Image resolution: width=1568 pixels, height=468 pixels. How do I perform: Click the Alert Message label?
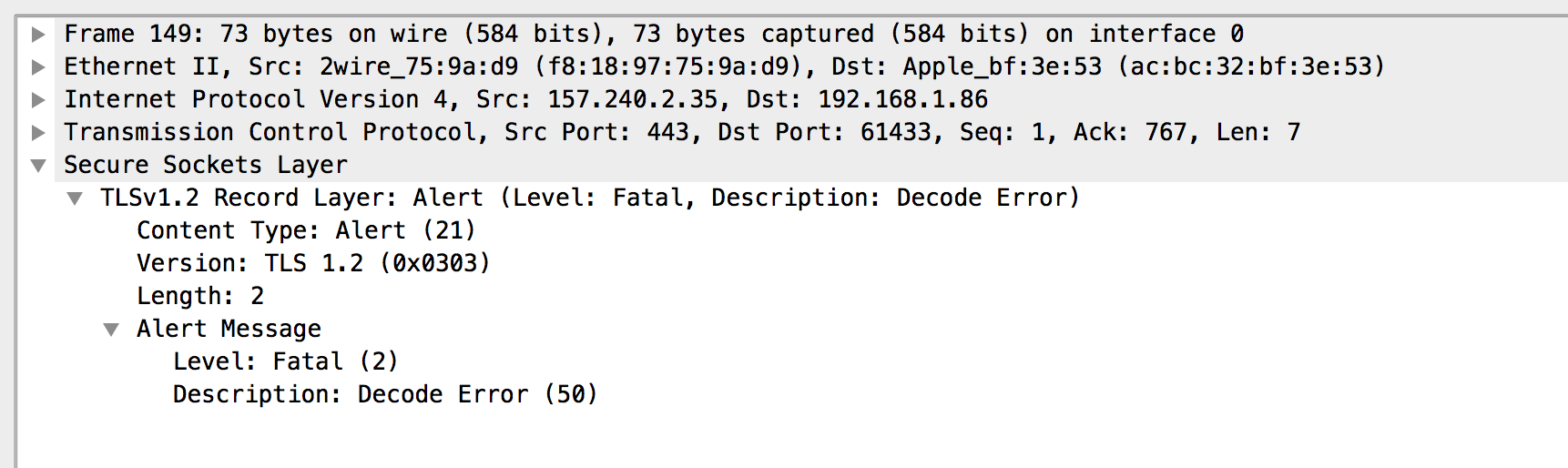click(229, 330)
